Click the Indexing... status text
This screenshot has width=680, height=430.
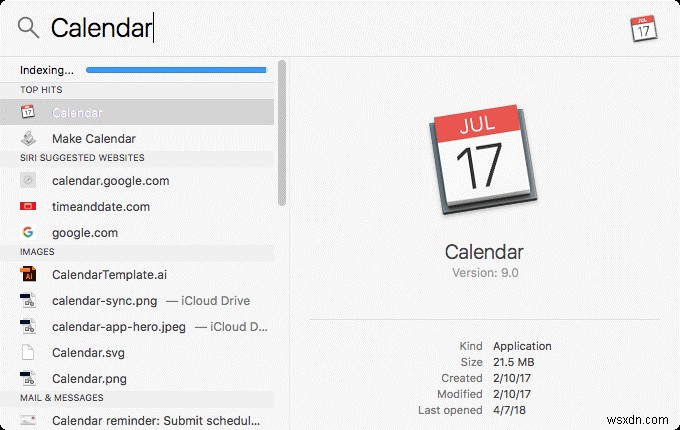pyautogui.click(x=46, y=70)
